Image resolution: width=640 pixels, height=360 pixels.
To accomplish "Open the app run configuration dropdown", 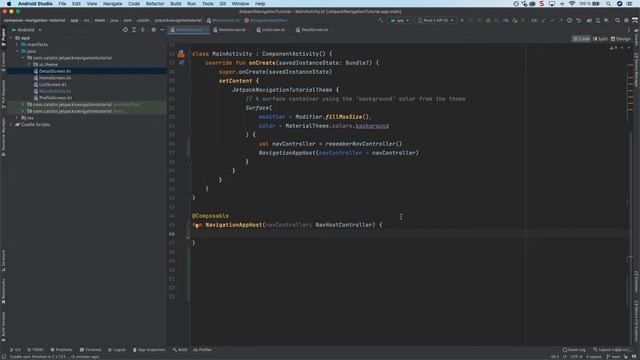I will click(x=400, y=20).
